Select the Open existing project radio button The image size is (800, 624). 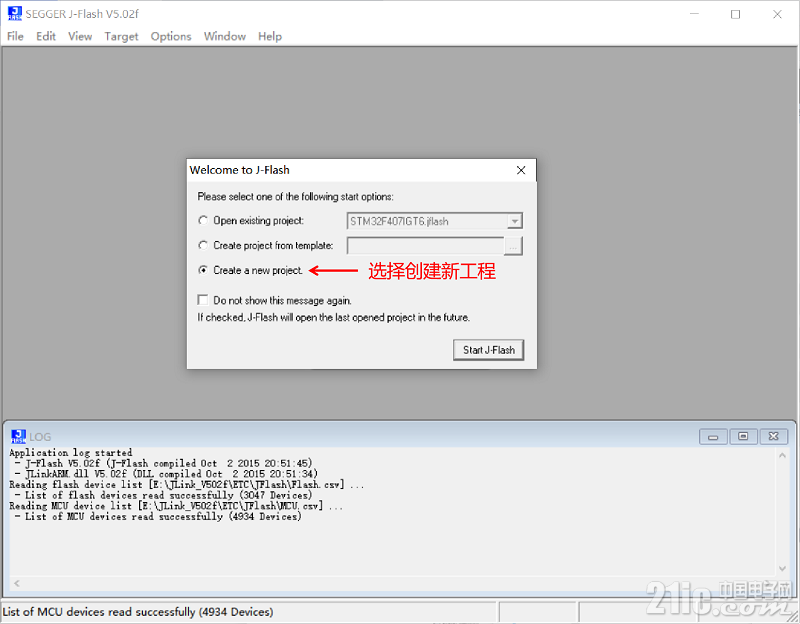pos(203,220)
